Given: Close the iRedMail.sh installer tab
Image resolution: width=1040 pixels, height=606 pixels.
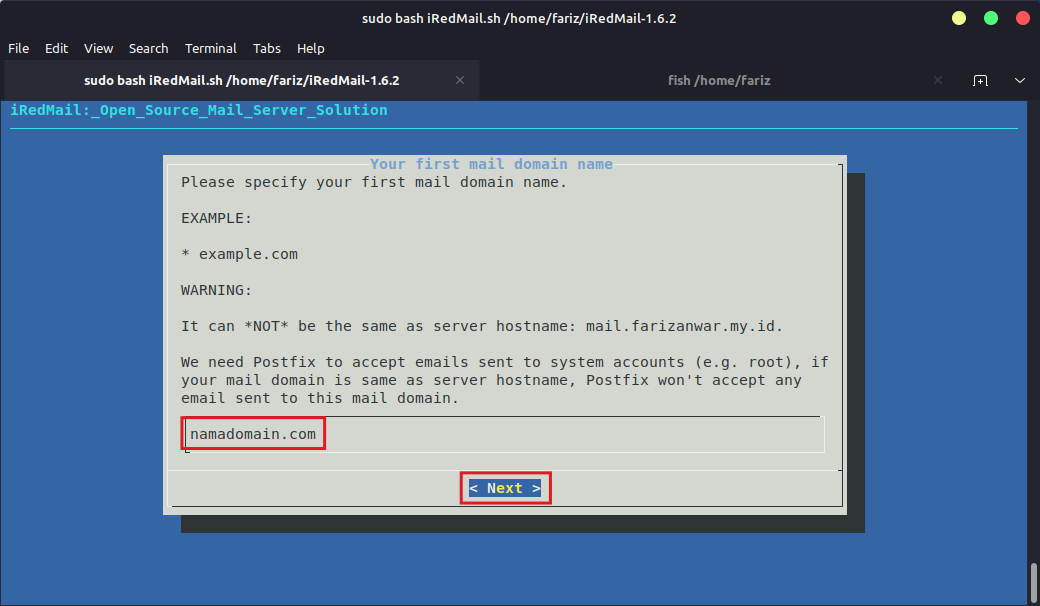Looking at the screenshot, I should (x=459, y=80).
